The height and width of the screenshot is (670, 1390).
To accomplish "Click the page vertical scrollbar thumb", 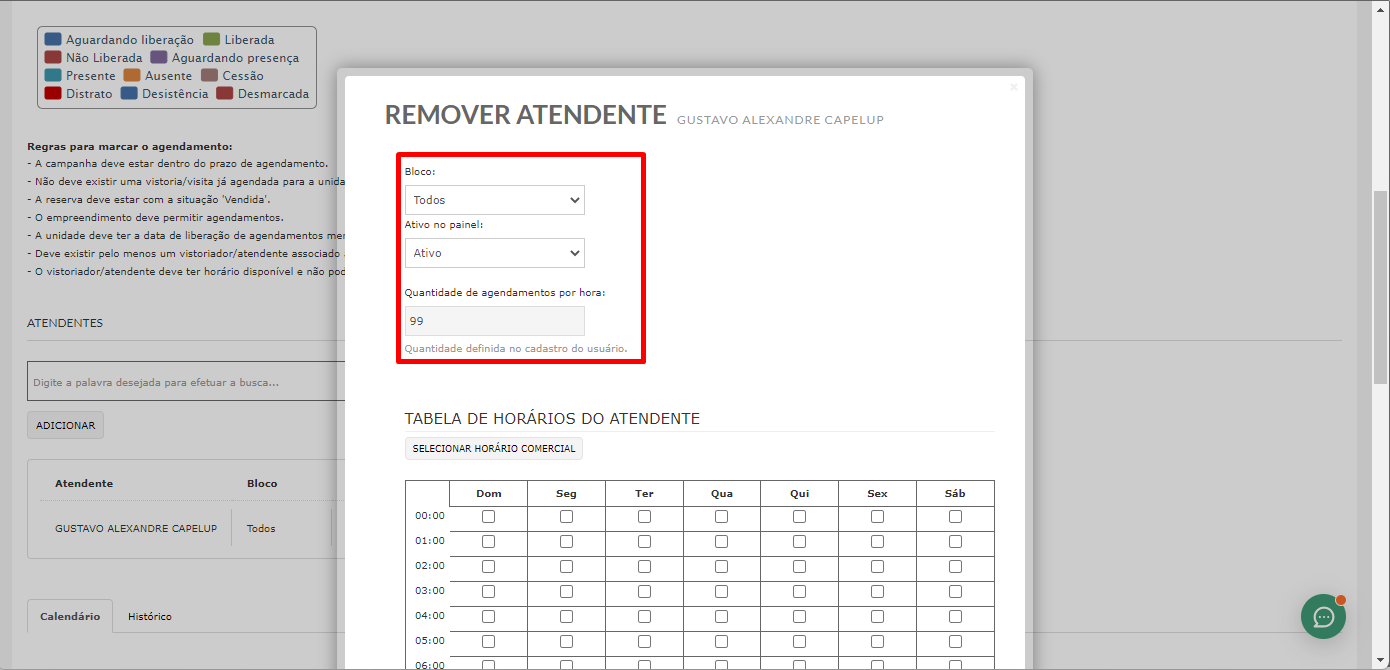I will pos(1380,287).
